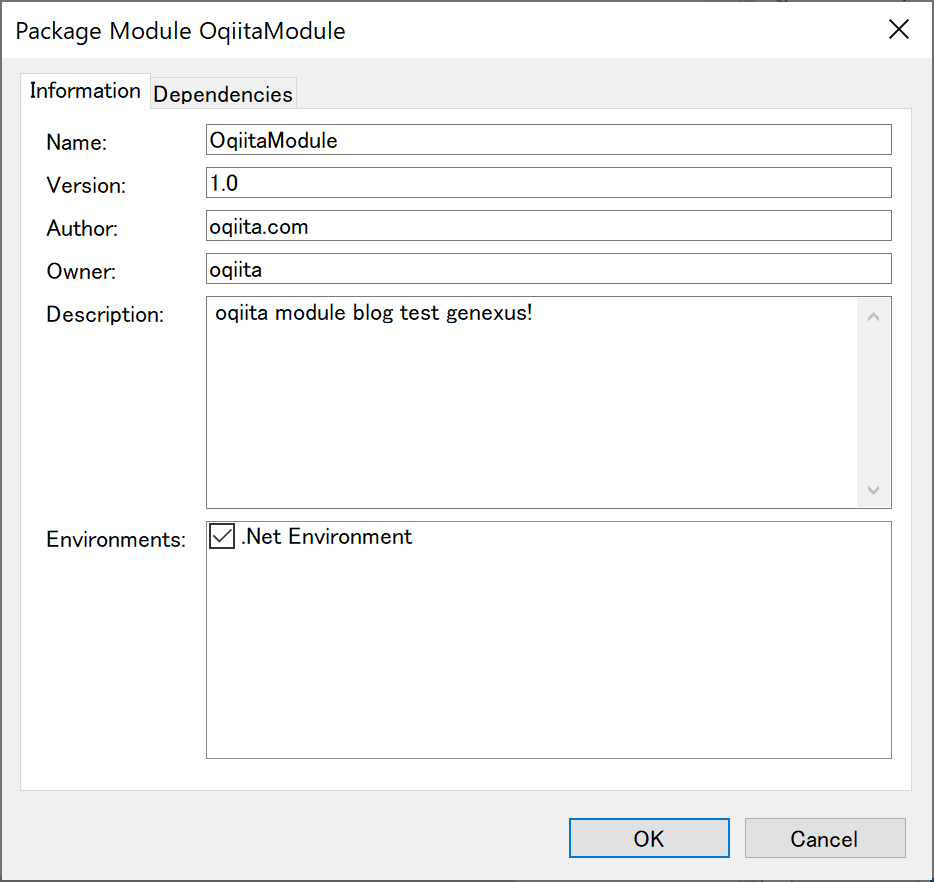Uncheck the .Net Environment checkbox
This screenshot has height=882, width=934.
(222, 536)
